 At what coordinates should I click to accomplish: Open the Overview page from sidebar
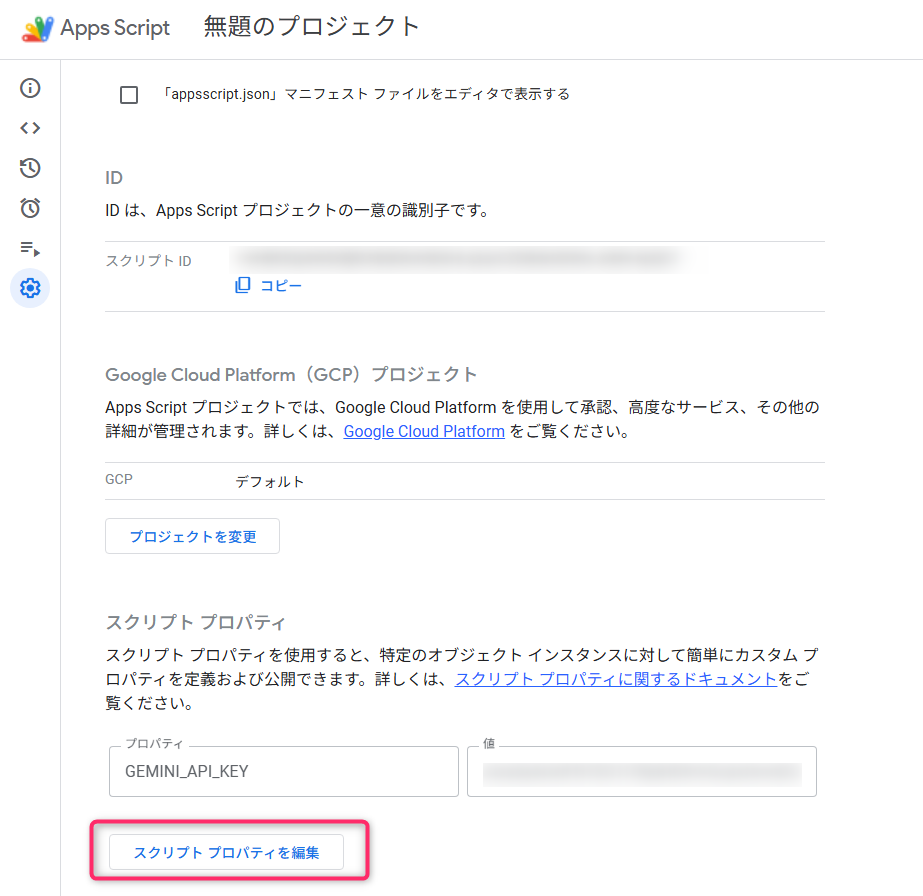(x=30, y=88)
